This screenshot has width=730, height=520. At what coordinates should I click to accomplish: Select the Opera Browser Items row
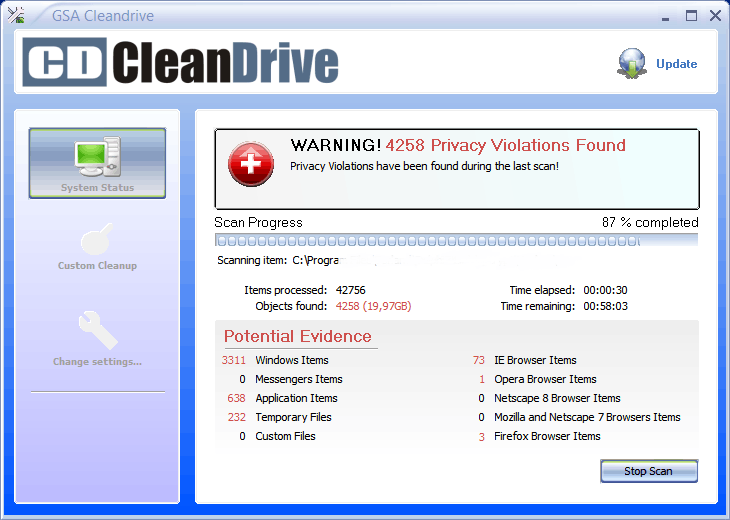point(537,379)
